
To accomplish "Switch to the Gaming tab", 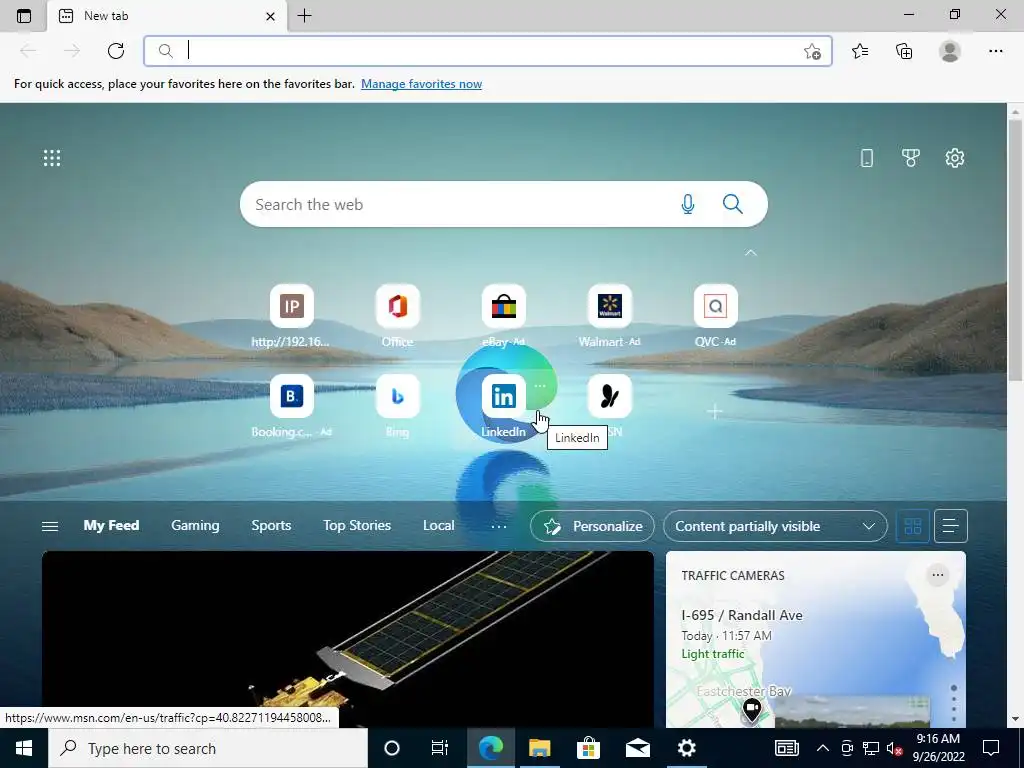I will click(x=195, y=526).
